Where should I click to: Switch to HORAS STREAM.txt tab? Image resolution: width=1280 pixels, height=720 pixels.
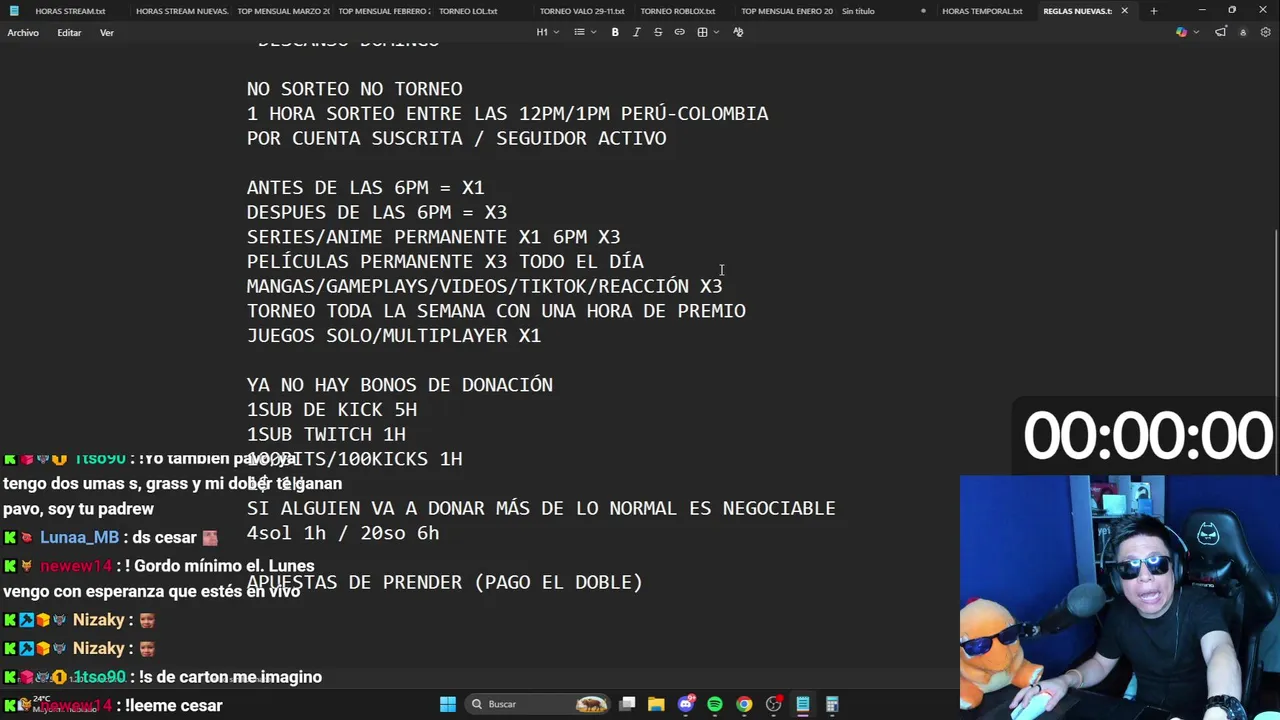(70, 11)
